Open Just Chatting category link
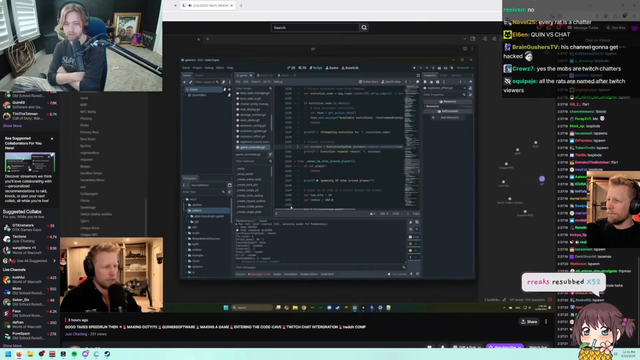The width and height of the screenshot is (640, 360). [77, 334]
